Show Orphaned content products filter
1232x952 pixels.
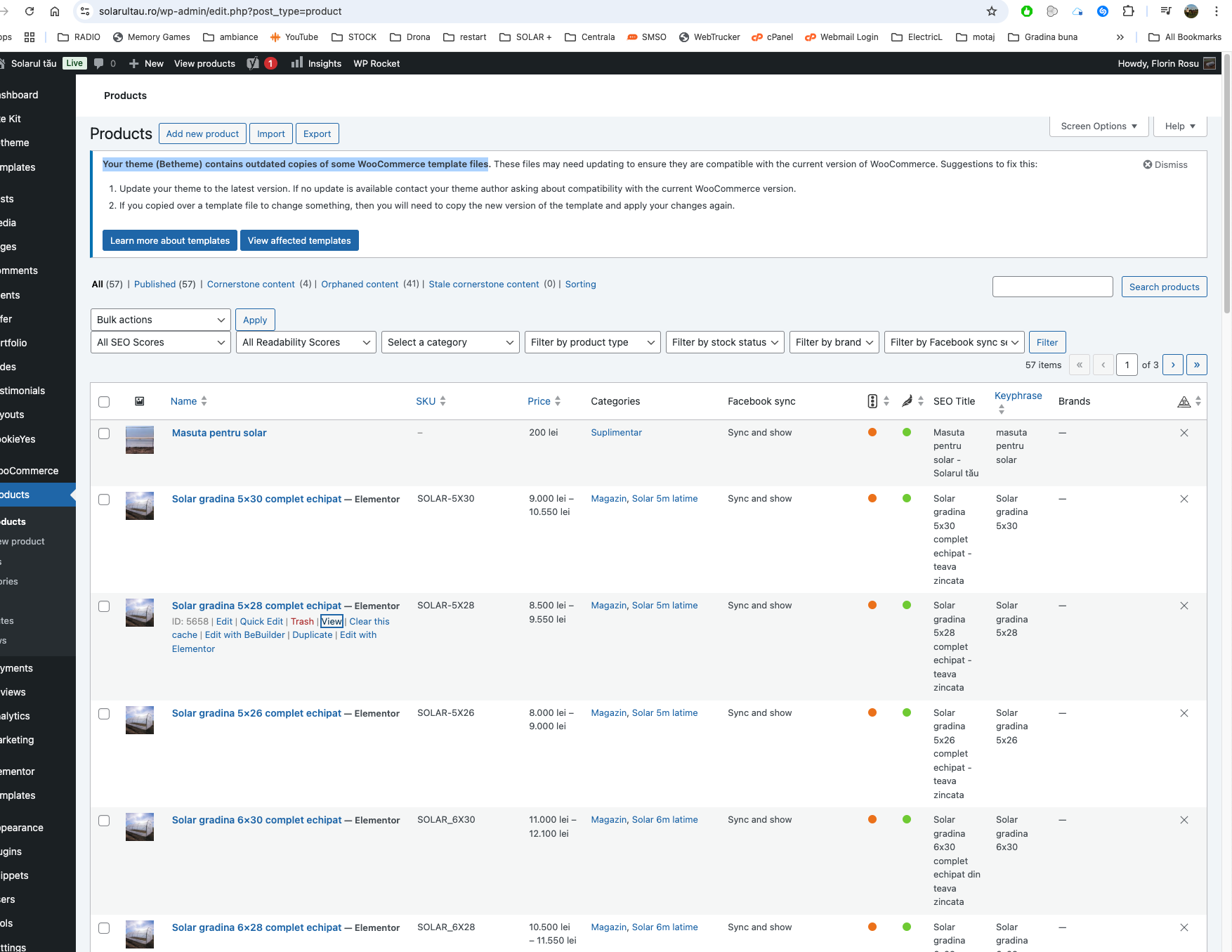[x=360, y=284]
